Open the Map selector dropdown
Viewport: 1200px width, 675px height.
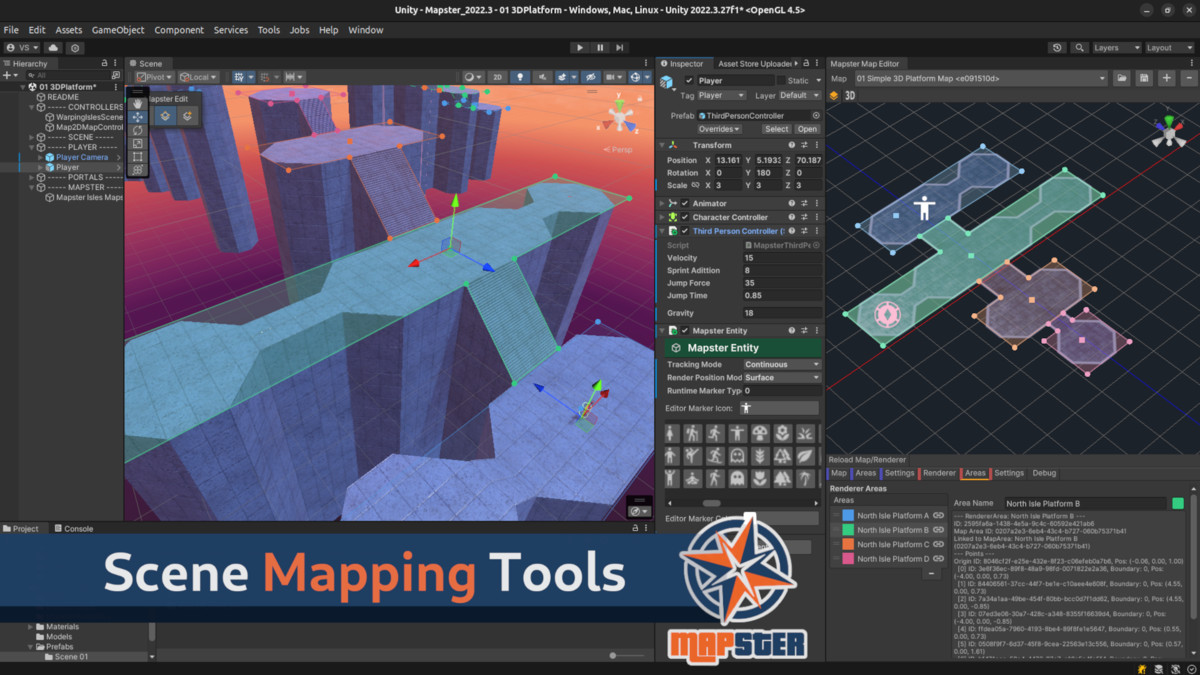pos(980,78)
